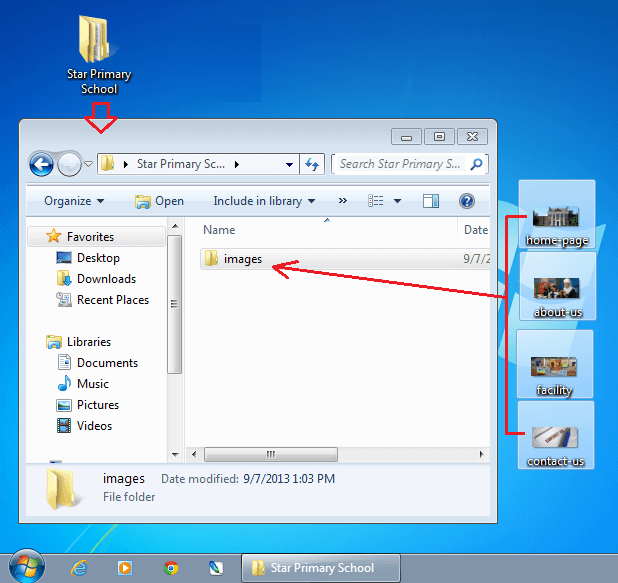The width and height of the screenshot is (618, 583).
Task: Open Windows Media Player from taskbar
Action: (125, 568)
